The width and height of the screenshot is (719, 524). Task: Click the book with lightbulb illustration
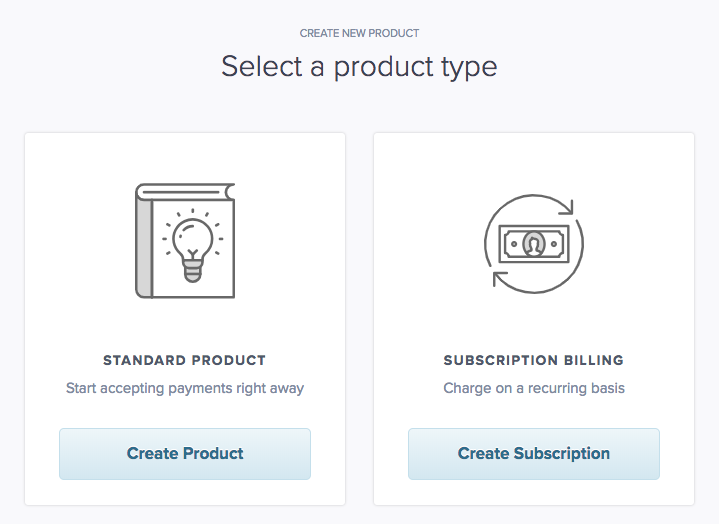point(185,241)
